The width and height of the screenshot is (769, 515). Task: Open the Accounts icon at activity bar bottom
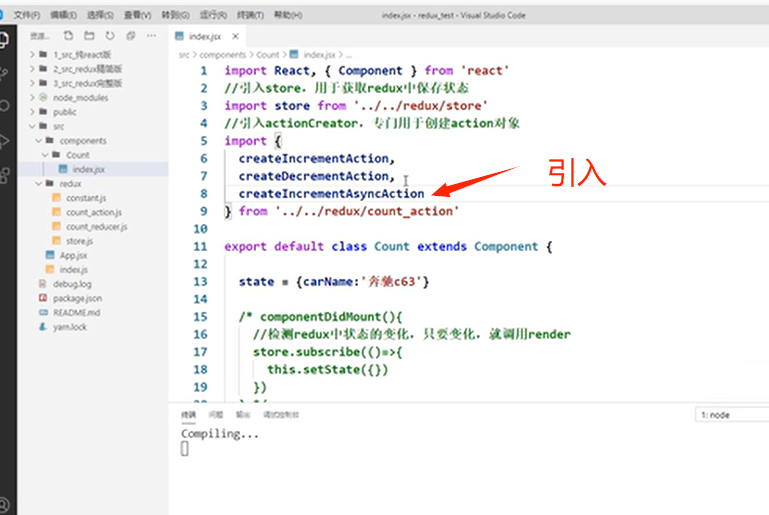click(x=4, y=504)
